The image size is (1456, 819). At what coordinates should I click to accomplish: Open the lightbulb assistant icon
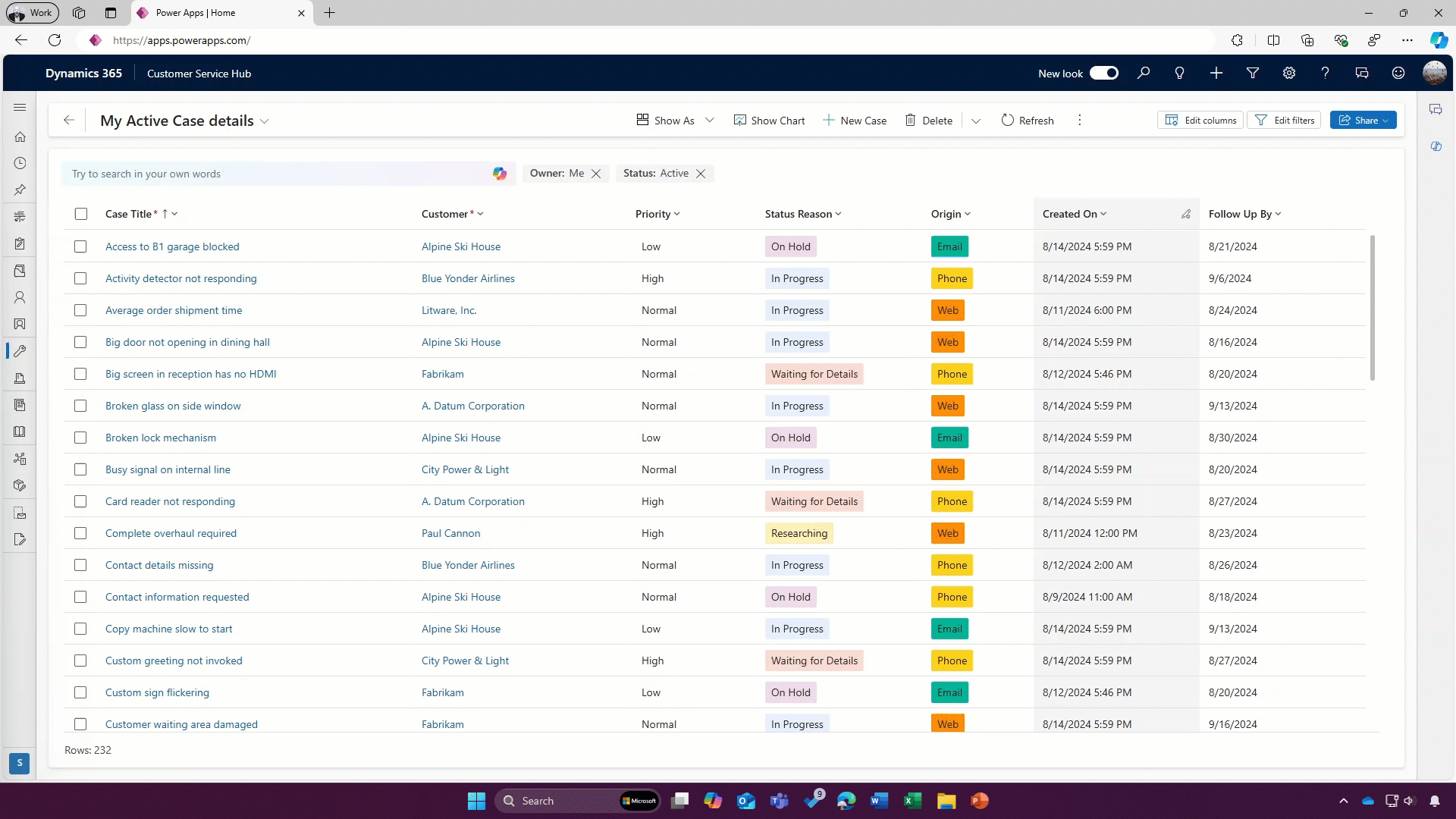tap(1179, 73)
